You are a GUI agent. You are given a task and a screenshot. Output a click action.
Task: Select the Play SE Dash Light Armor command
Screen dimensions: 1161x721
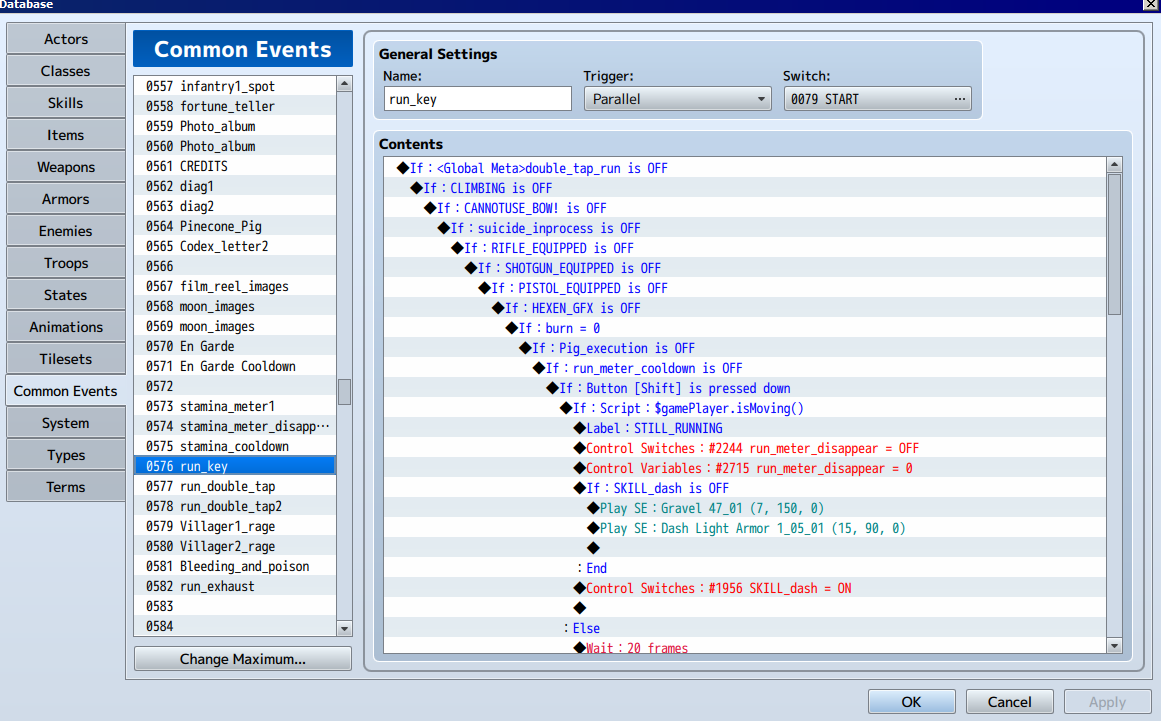[746, 528]
